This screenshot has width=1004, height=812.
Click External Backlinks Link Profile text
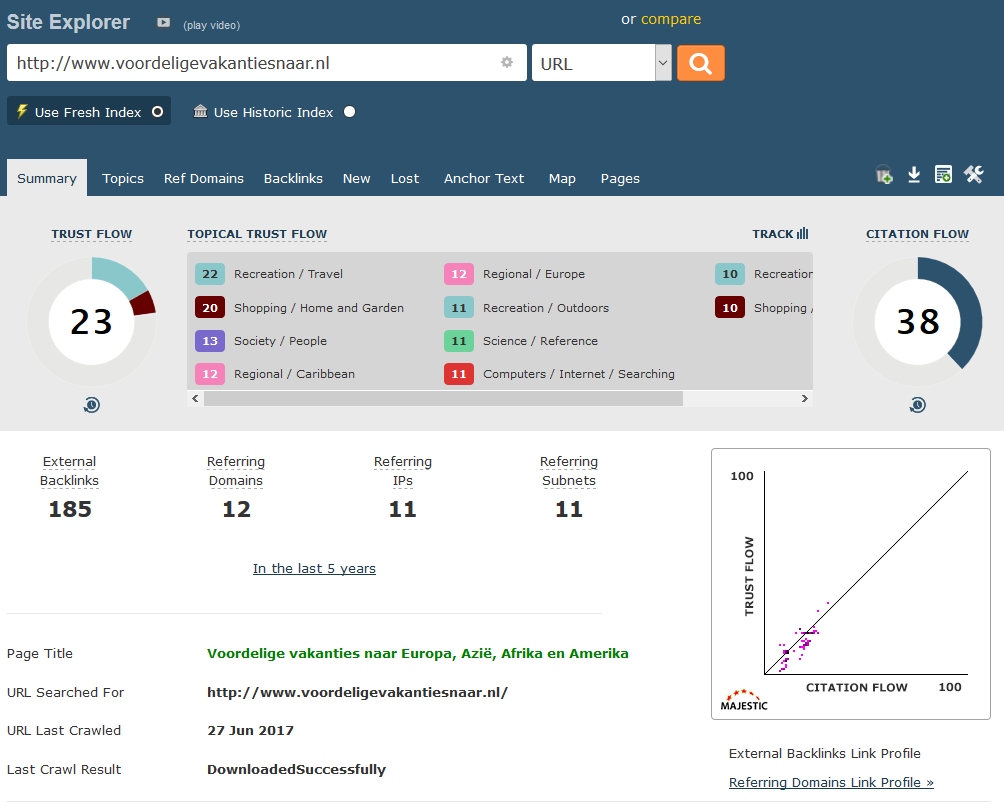825,753
